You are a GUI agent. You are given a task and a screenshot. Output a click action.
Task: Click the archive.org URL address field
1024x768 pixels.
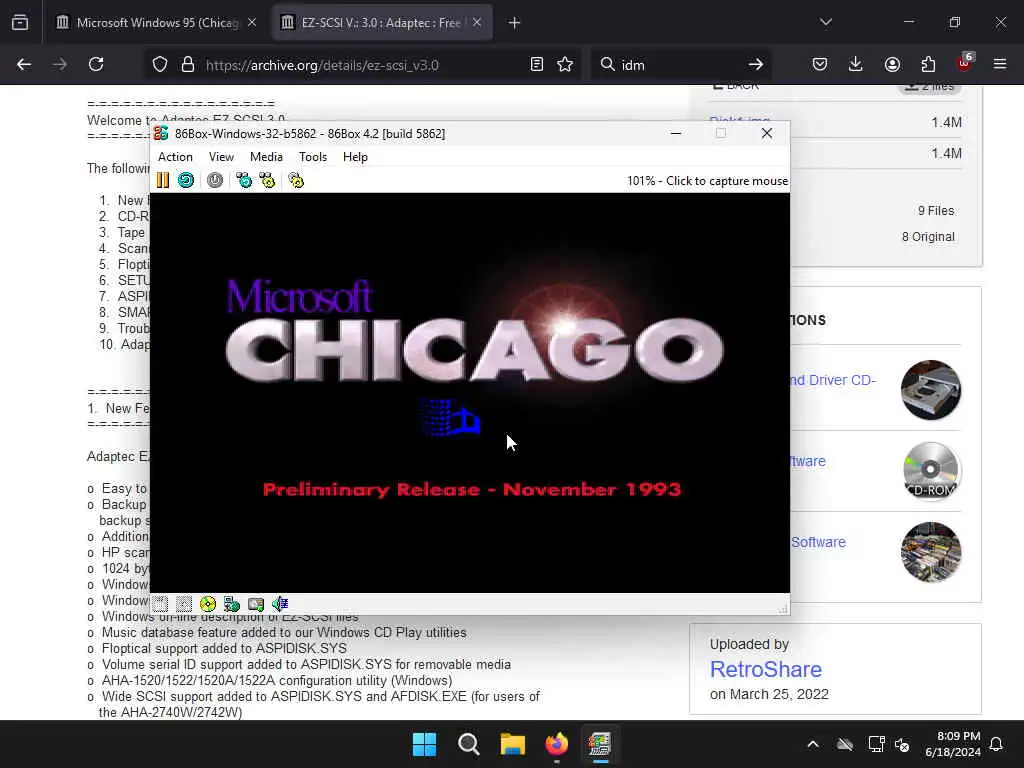(361, 65)
